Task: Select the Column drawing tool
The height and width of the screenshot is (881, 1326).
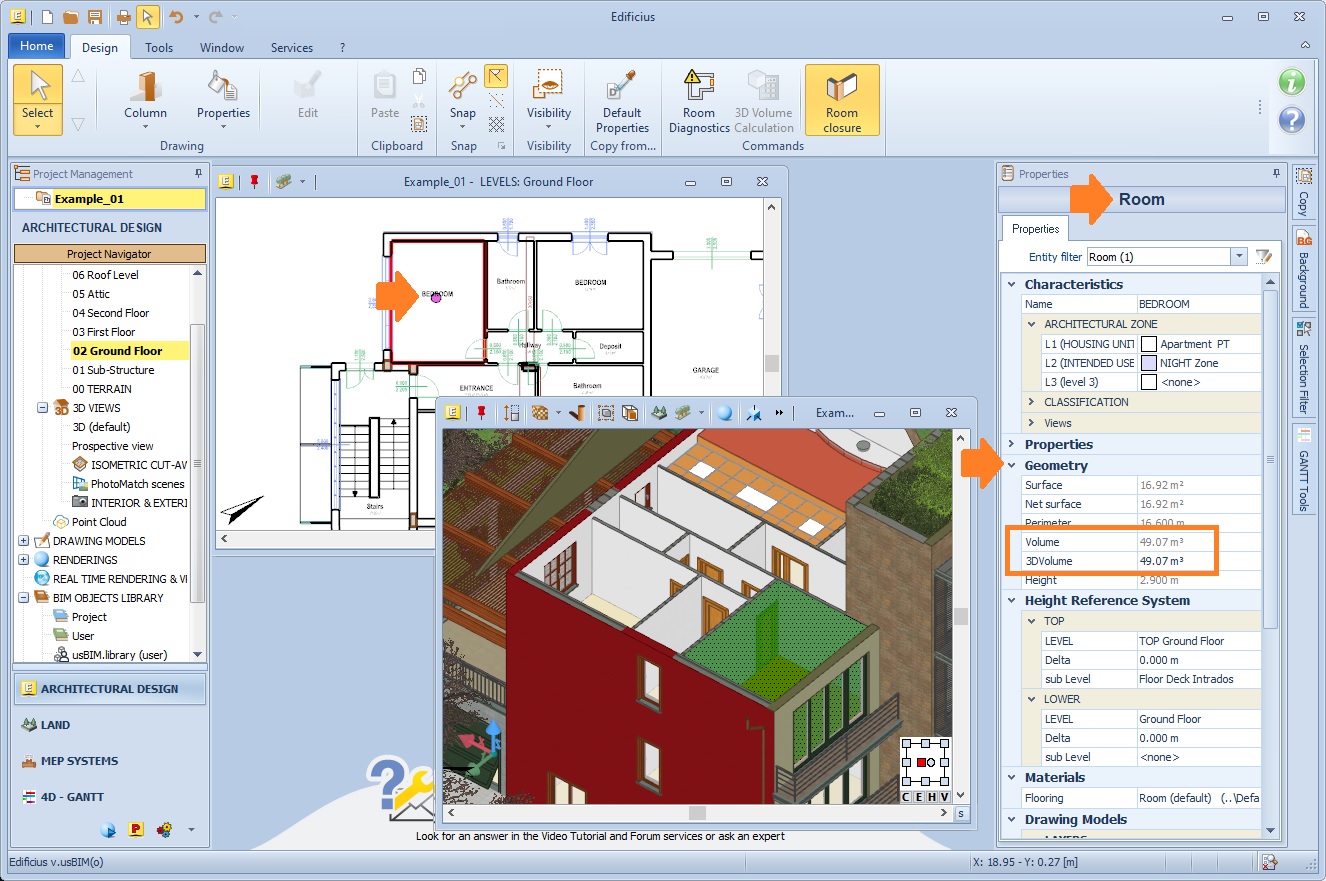Action: point(146,87)
